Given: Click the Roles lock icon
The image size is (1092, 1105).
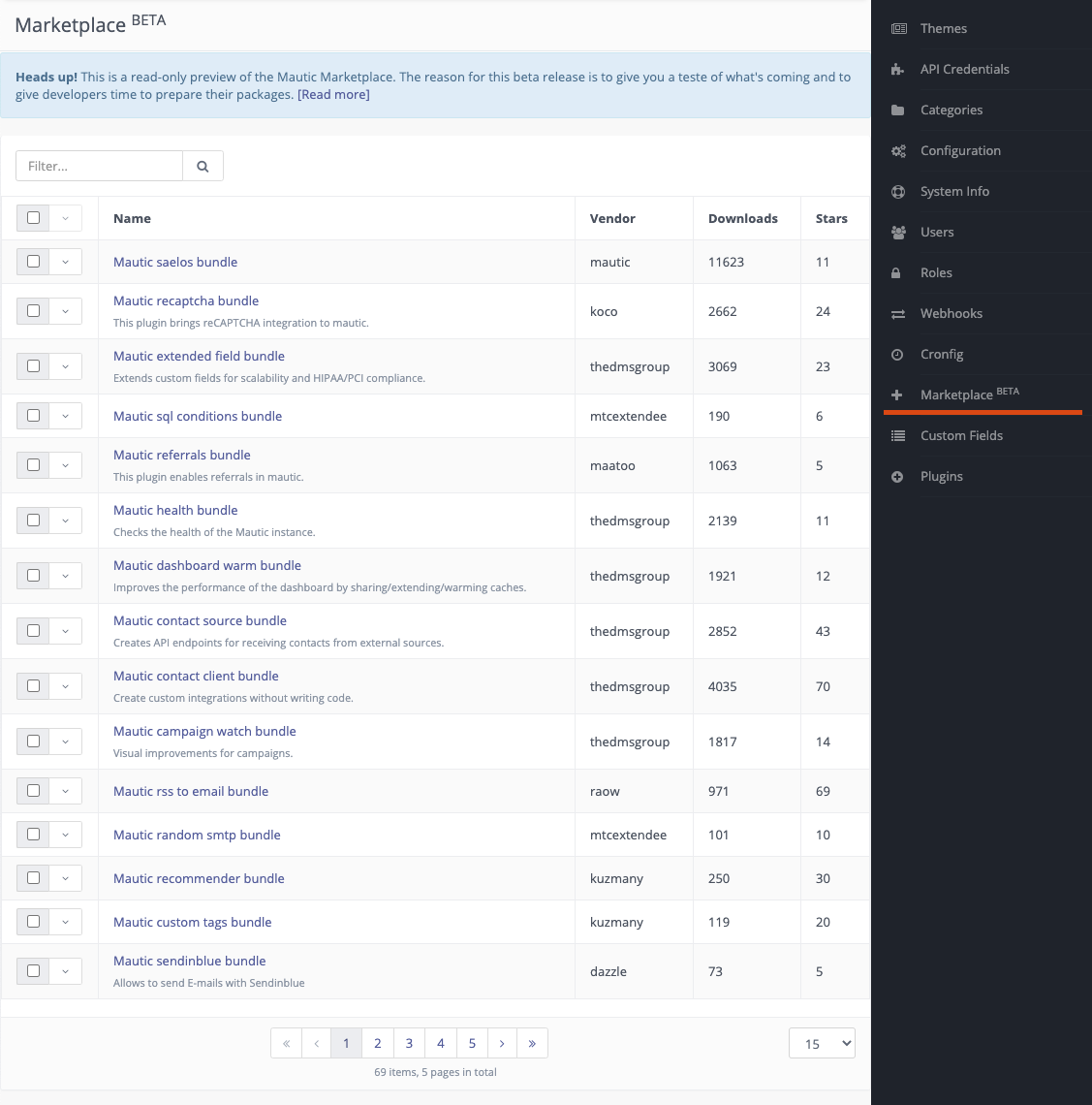Looking at the screenshot, I should tap(898, 272).
